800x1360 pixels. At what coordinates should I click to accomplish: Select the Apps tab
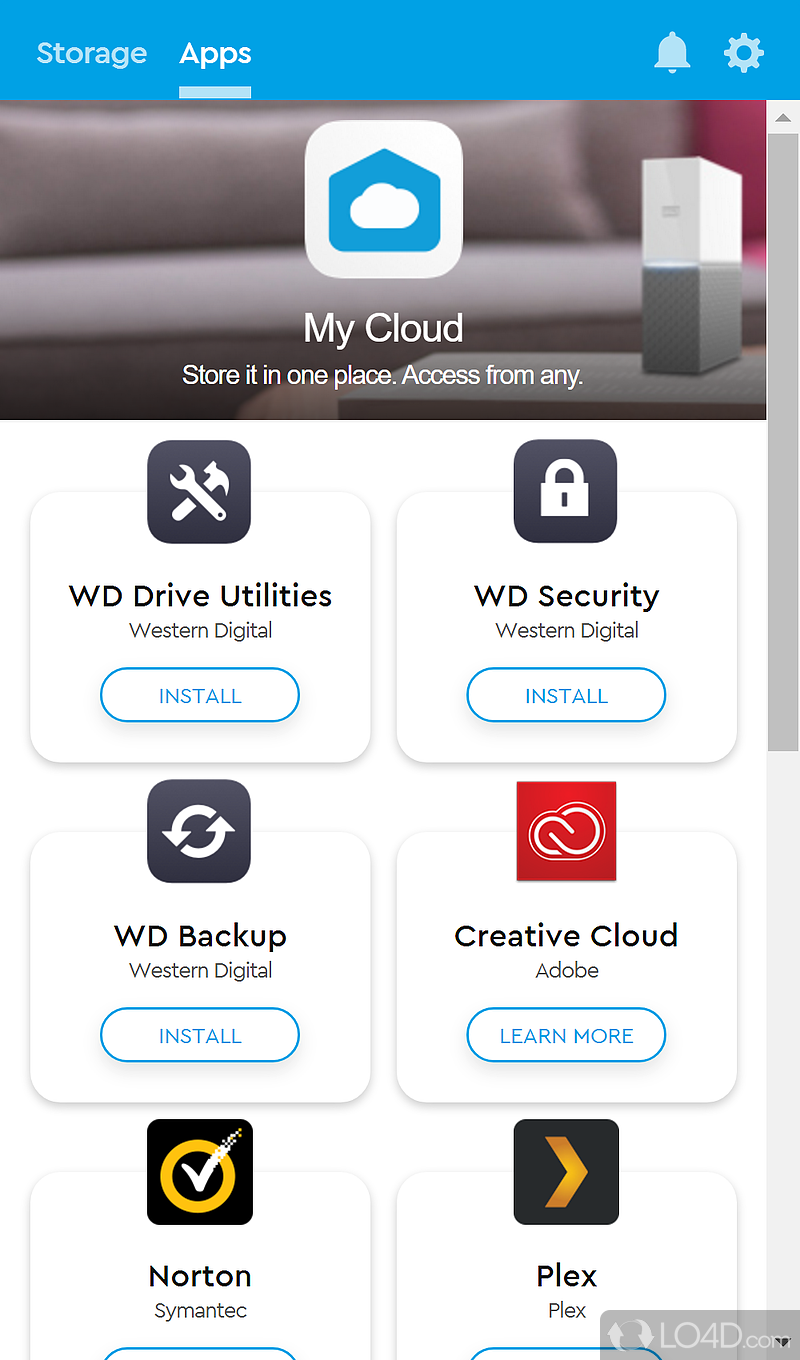215,54
